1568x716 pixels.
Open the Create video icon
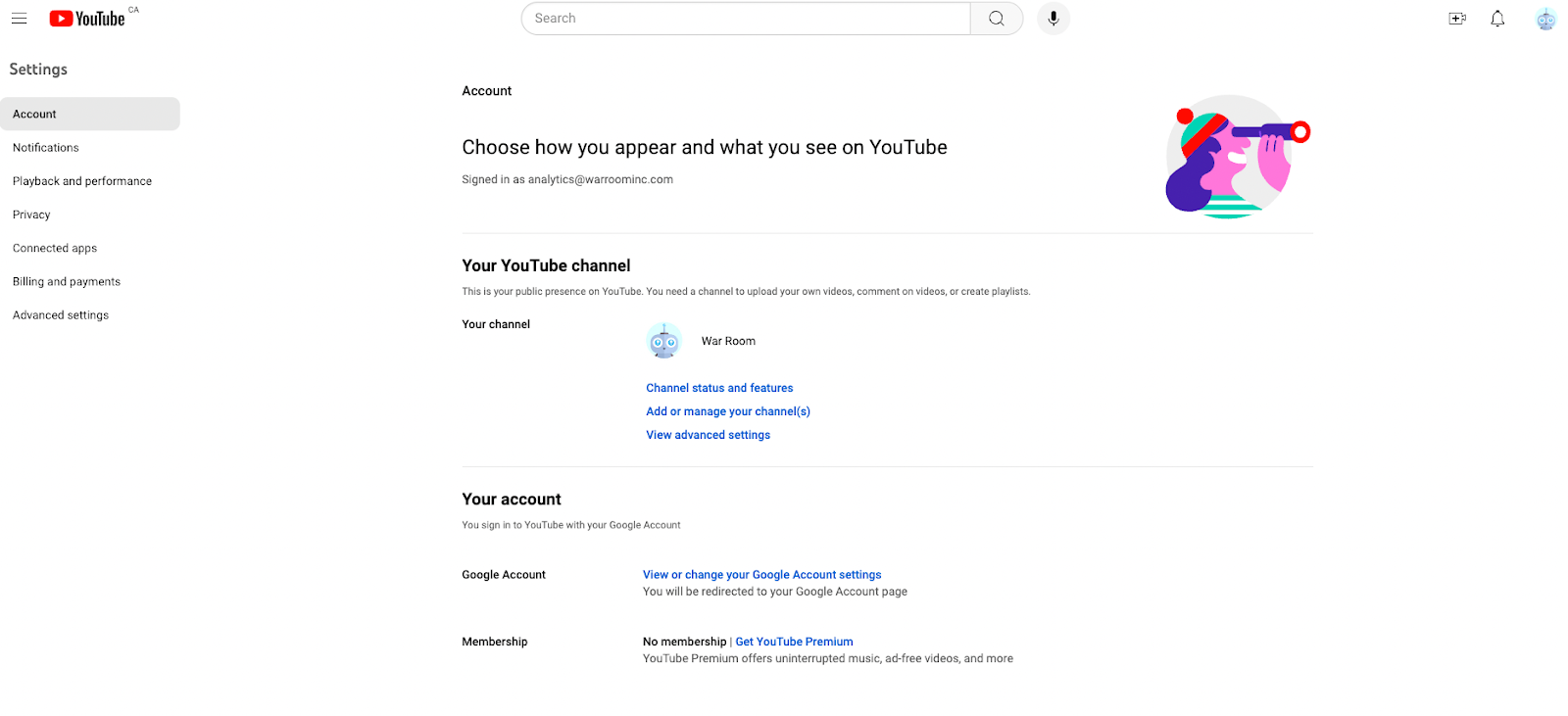click(1457, 19)
